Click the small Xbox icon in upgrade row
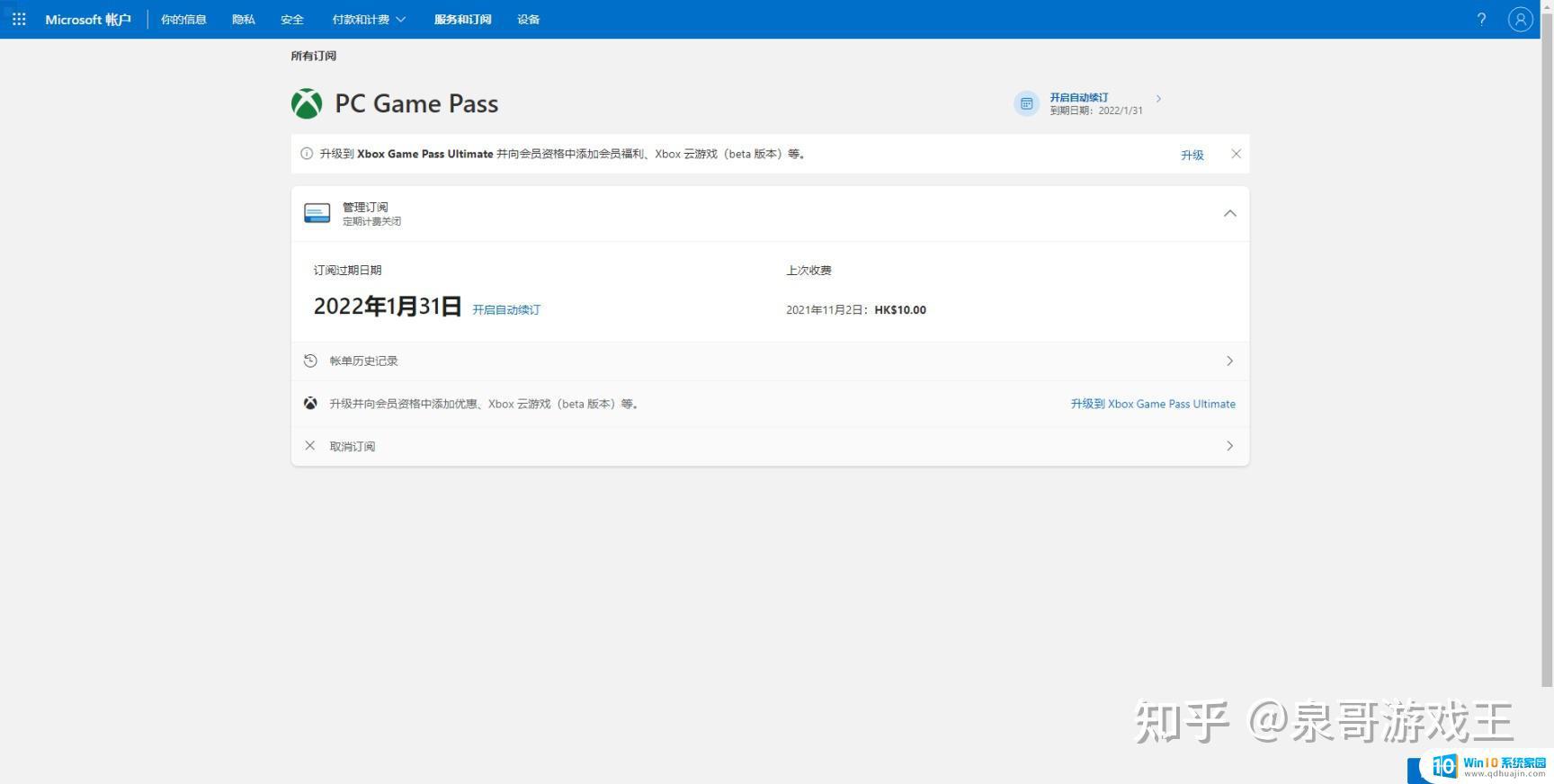Image resolution: width=1554 pixels, height=784 pixels. (x=310, y=403)
